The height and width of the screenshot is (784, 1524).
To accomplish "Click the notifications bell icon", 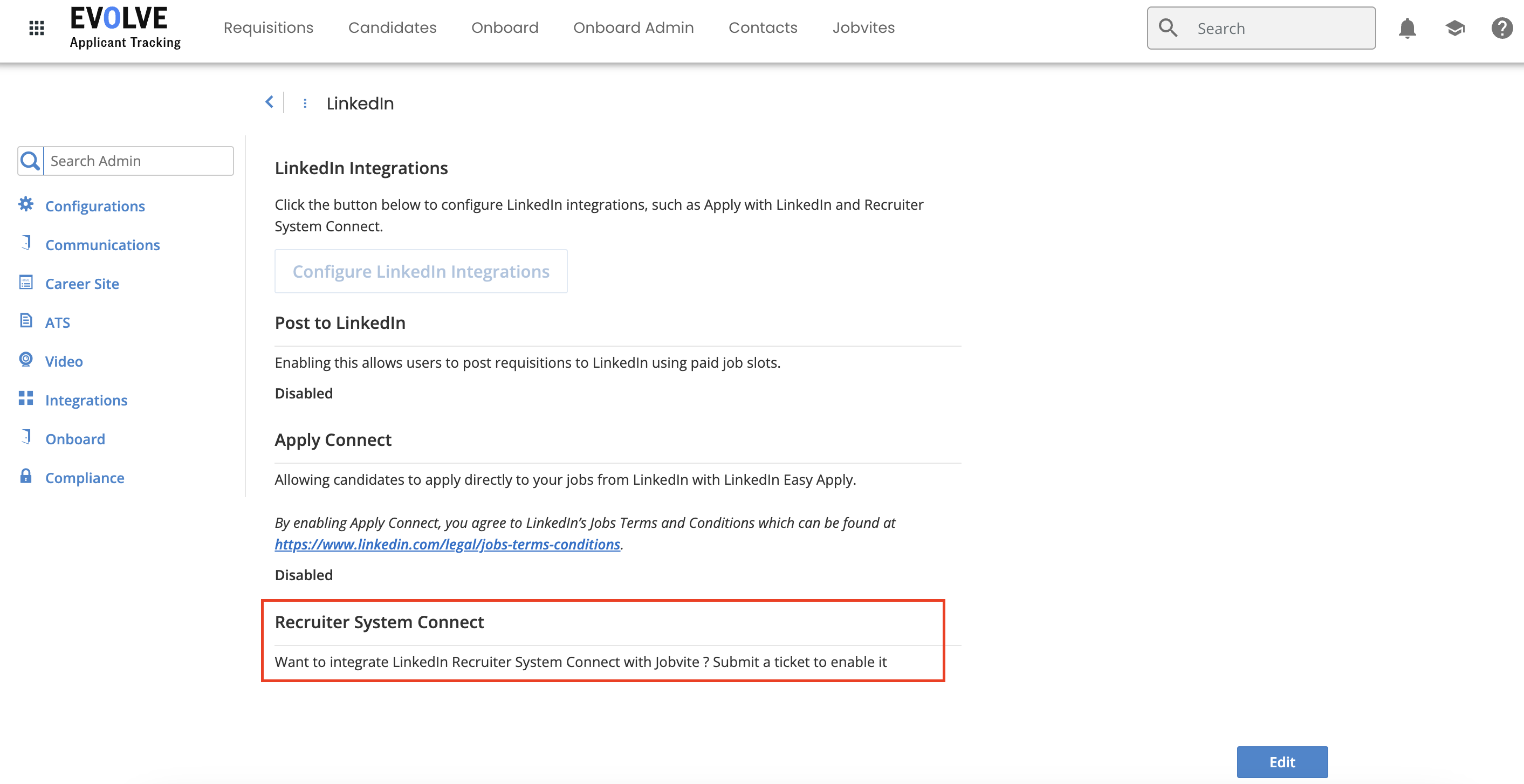I will tap(1408, 28).
